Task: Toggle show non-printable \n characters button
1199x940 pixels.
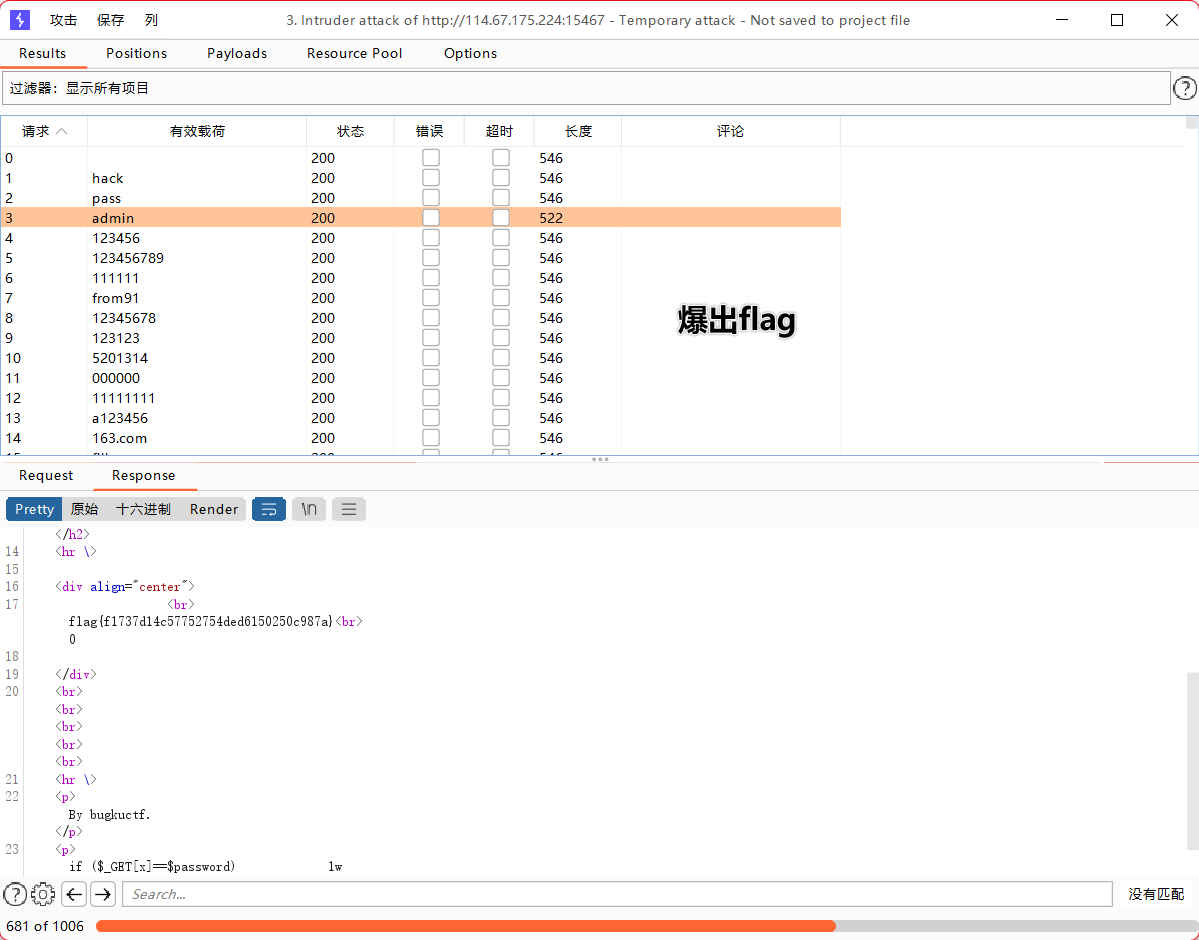Action: 309,509
